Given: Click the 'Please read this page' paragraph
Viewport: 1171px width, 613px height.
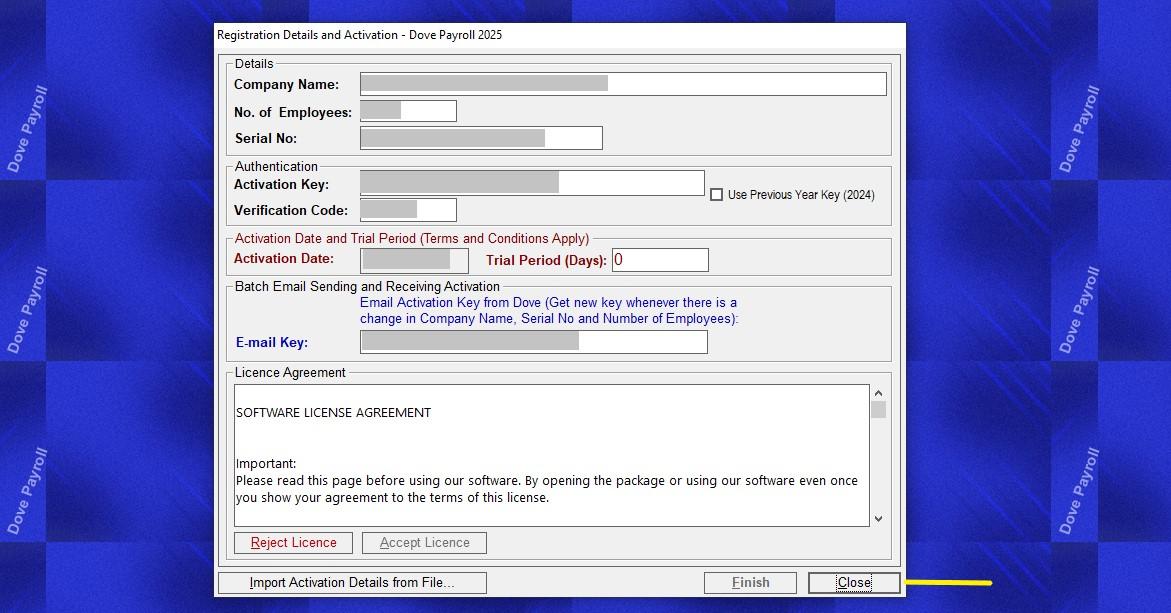Looking at the screenshot, I should tap(547, 489).
